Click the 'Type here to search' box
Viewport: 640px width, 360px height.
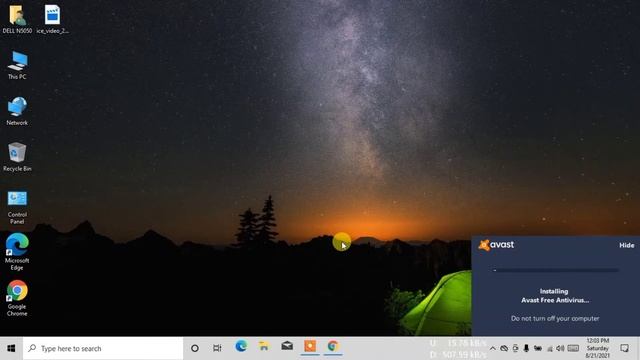(103, 348)
